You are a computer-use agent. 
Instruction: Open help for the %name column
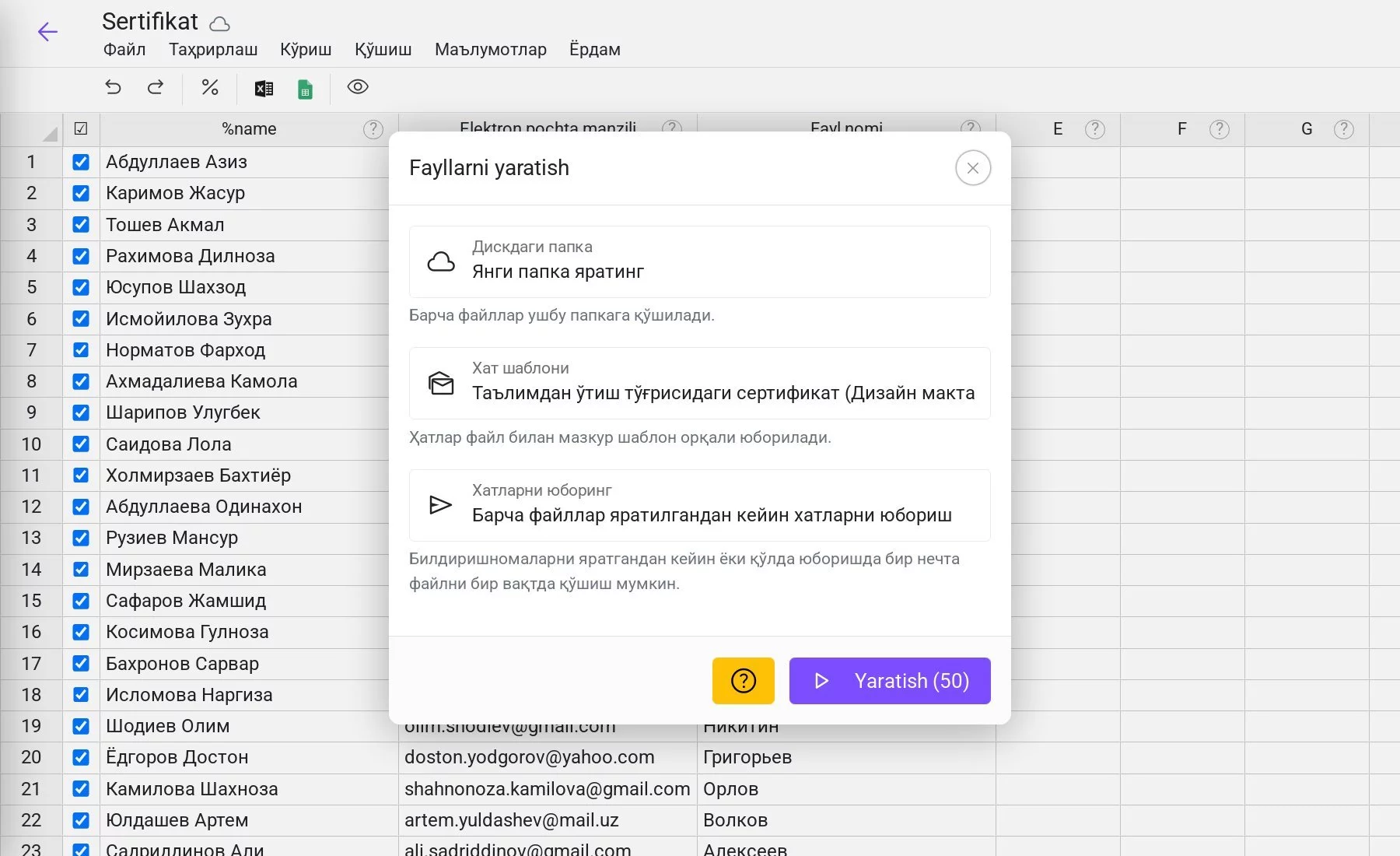(373, 129)
